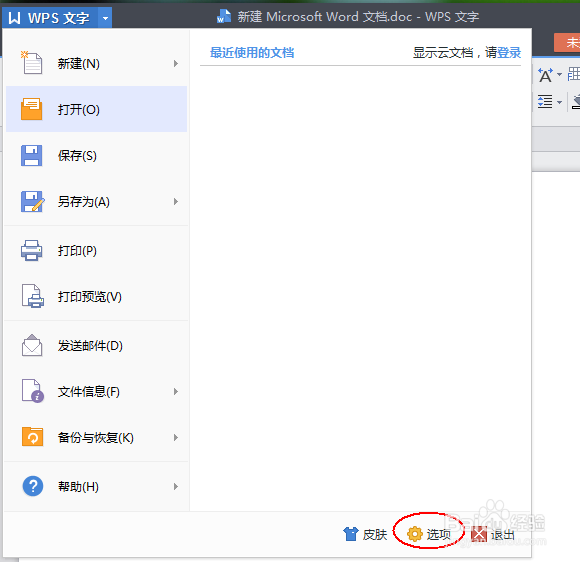Click the WPS logo icon in title bar
The width and height of the screenshot is (580, 562).
pyautogui.click(x=14, y=18)
